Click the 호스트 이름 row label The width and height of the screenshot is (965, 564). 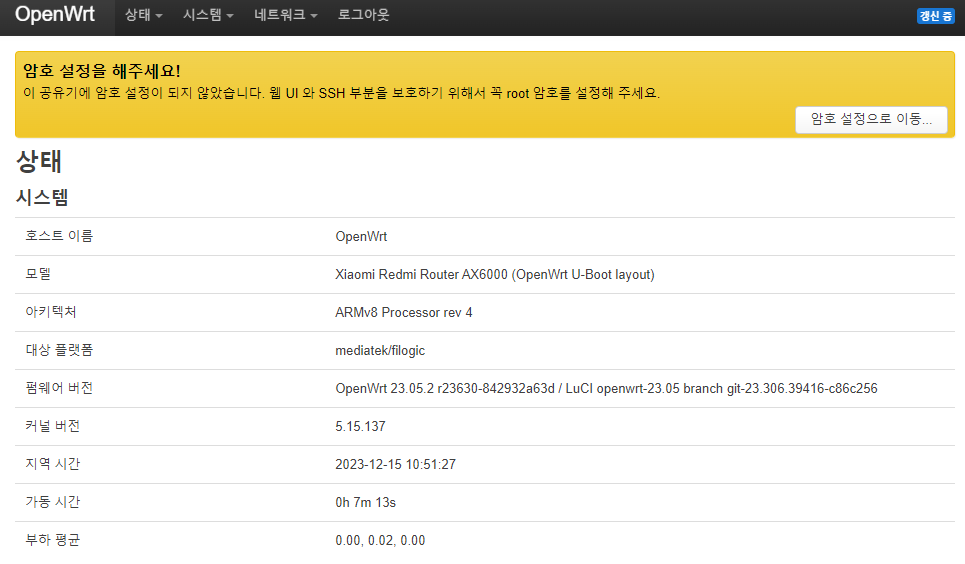59,236
